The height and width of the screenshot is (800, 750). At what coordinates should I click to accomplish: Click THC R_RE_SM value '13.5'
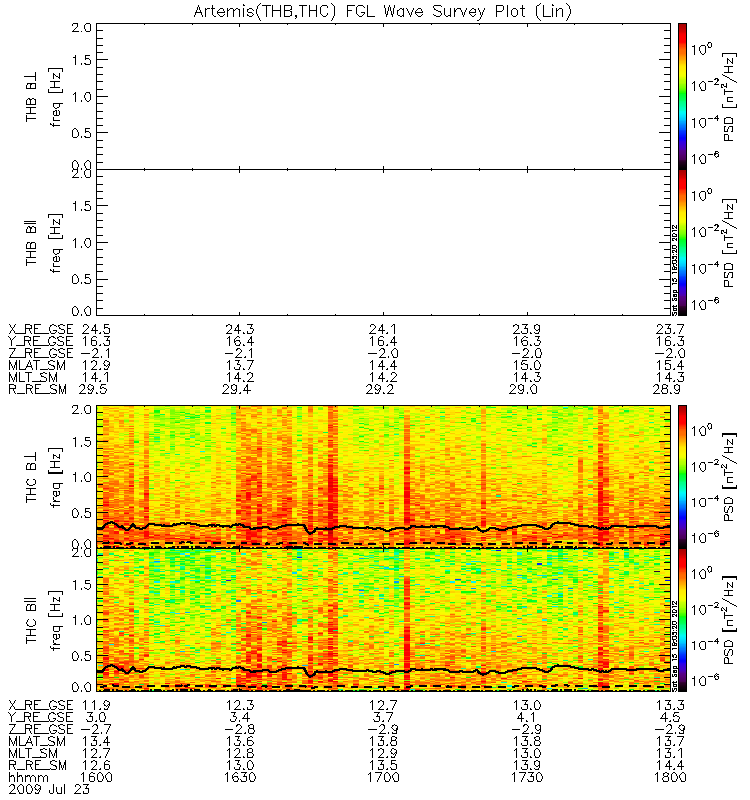383,765
